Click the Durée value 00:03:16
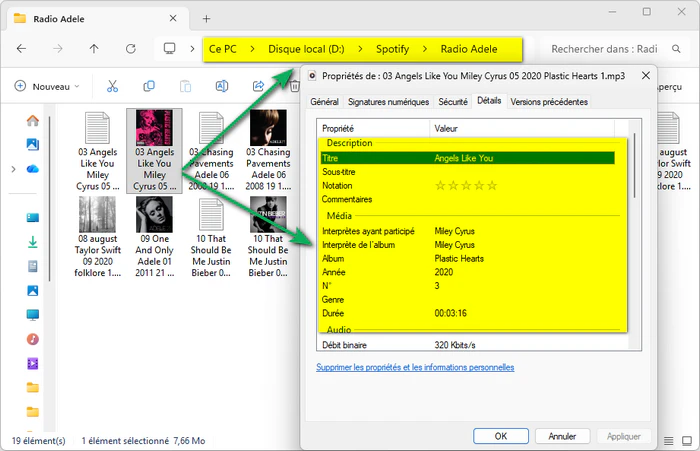The height and width of the screenshot is (451, 700). coord(450,313)
